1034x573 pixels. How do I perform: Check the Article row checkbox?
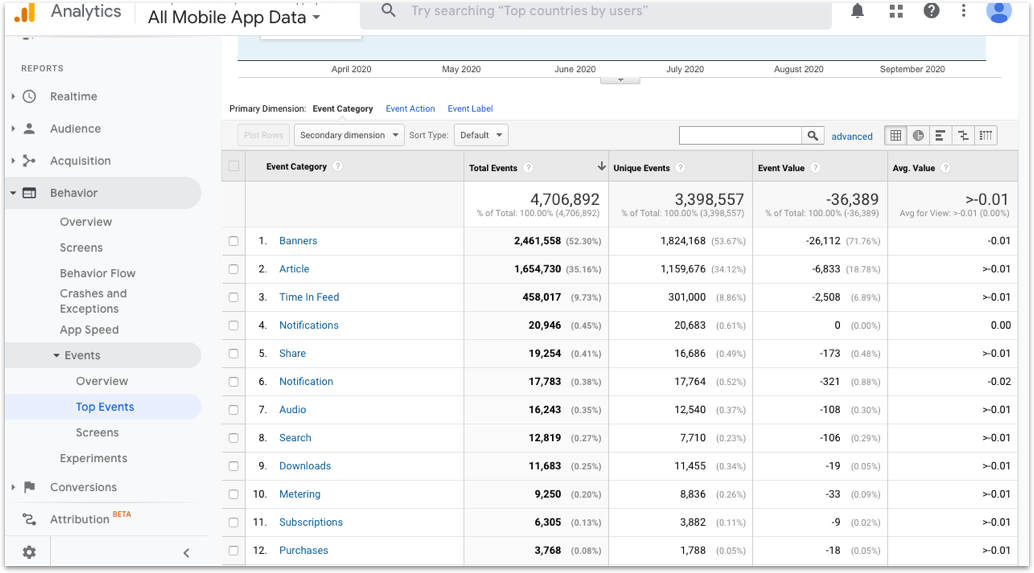tap(233, 269)
